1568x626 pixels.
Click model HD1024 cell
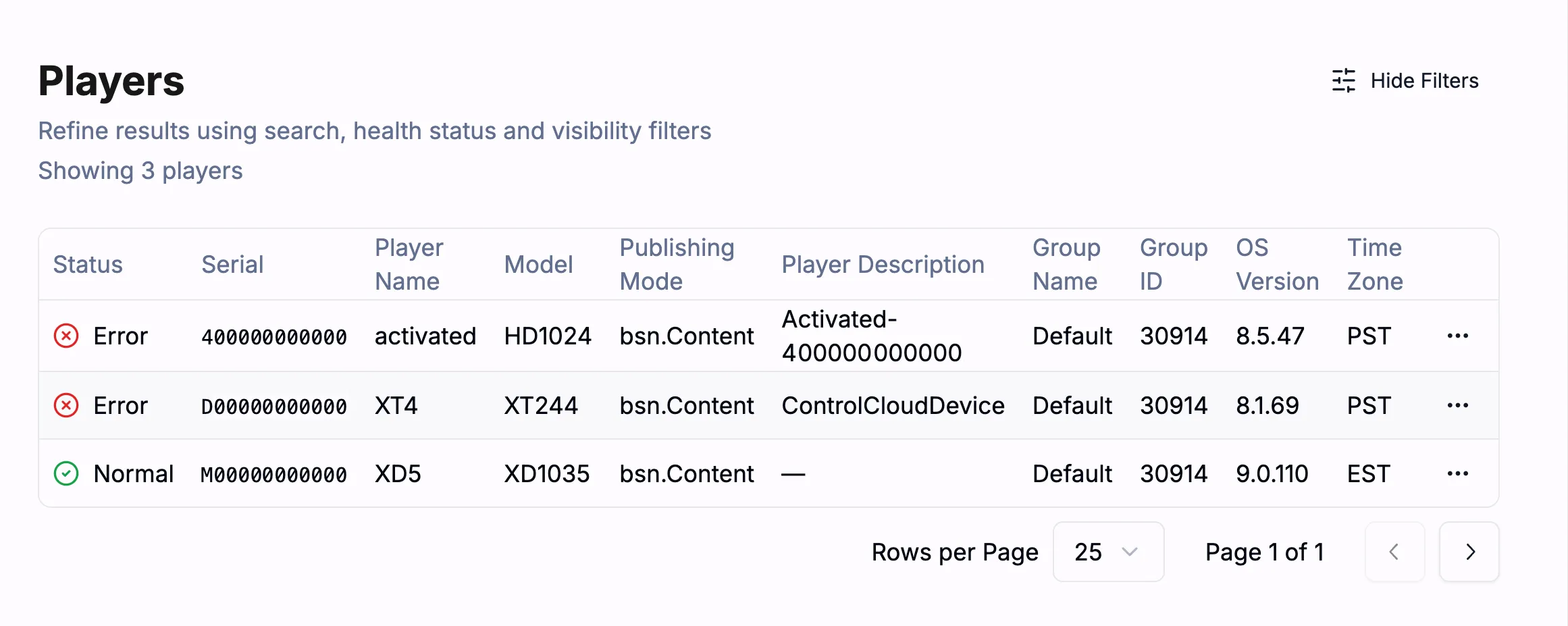pos(548,336)
